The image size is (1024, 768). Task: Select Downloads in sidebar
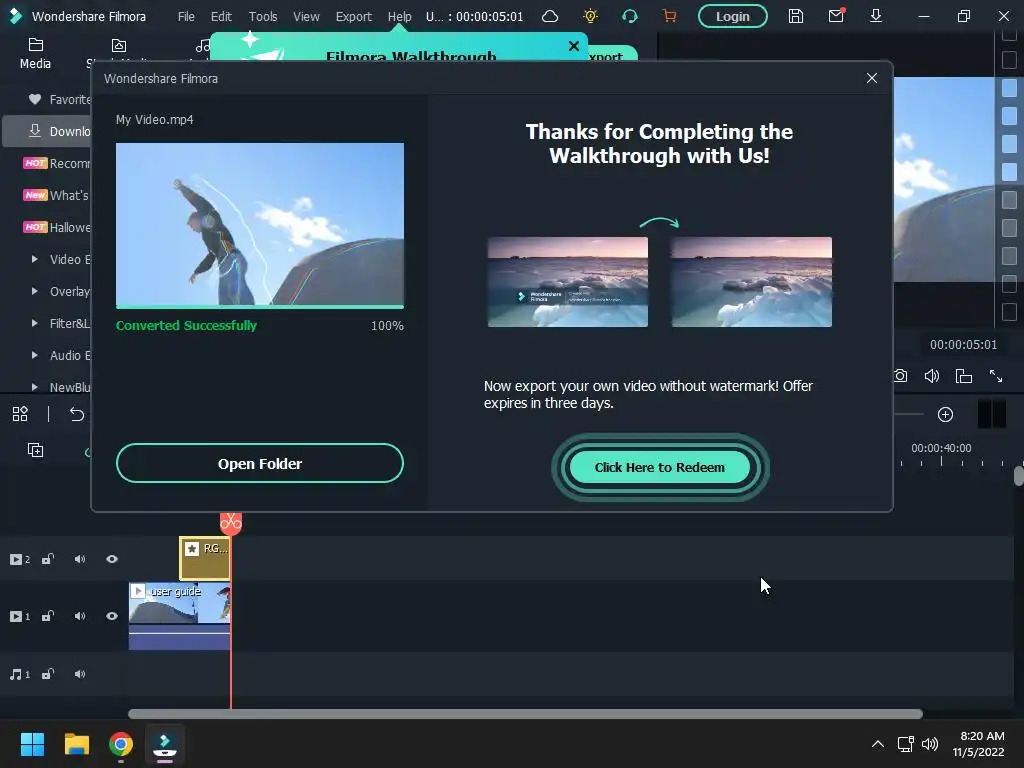[x=47, y=131]
